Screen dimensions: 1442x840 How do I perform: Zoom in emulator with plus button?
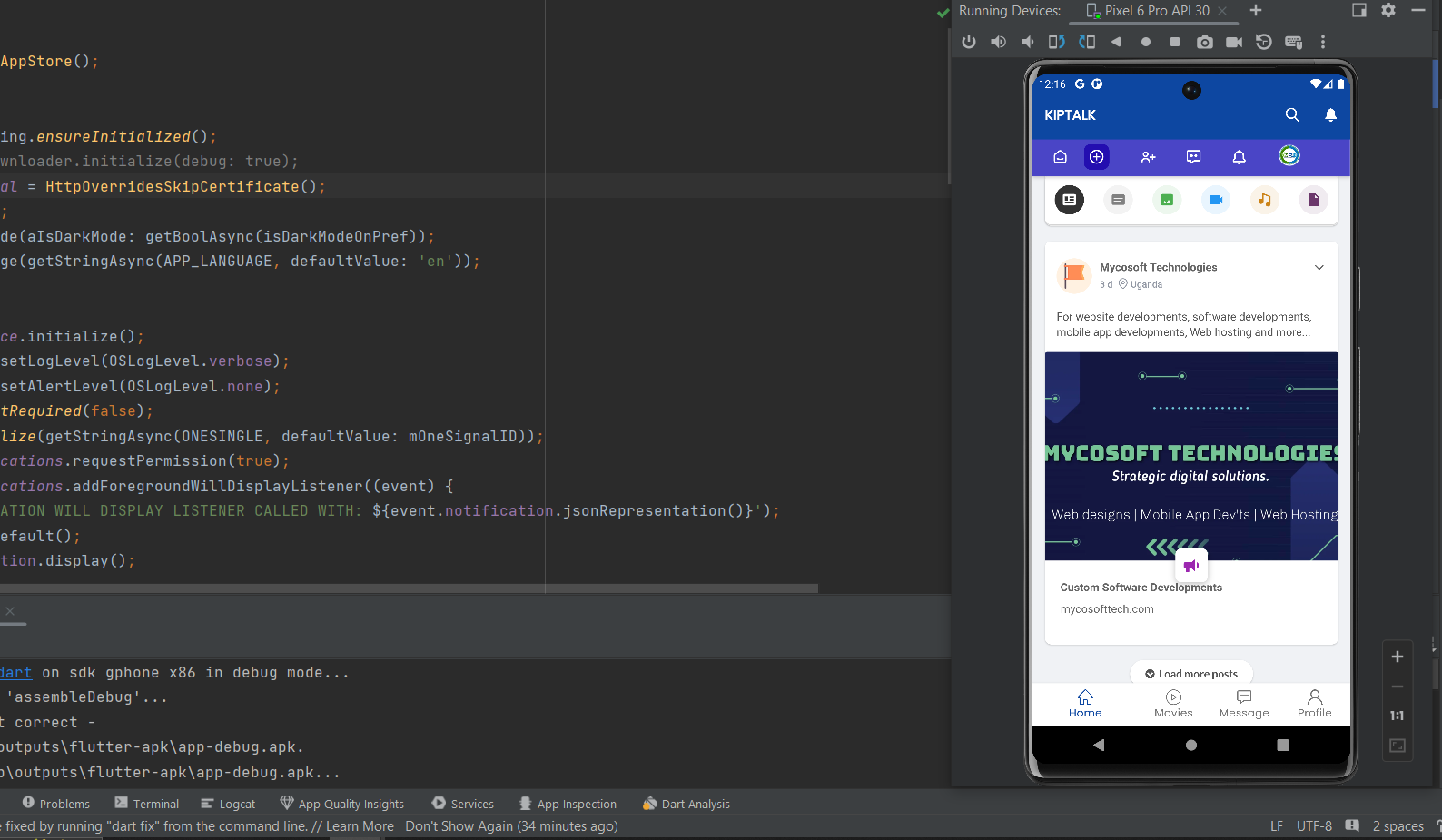1398,657
